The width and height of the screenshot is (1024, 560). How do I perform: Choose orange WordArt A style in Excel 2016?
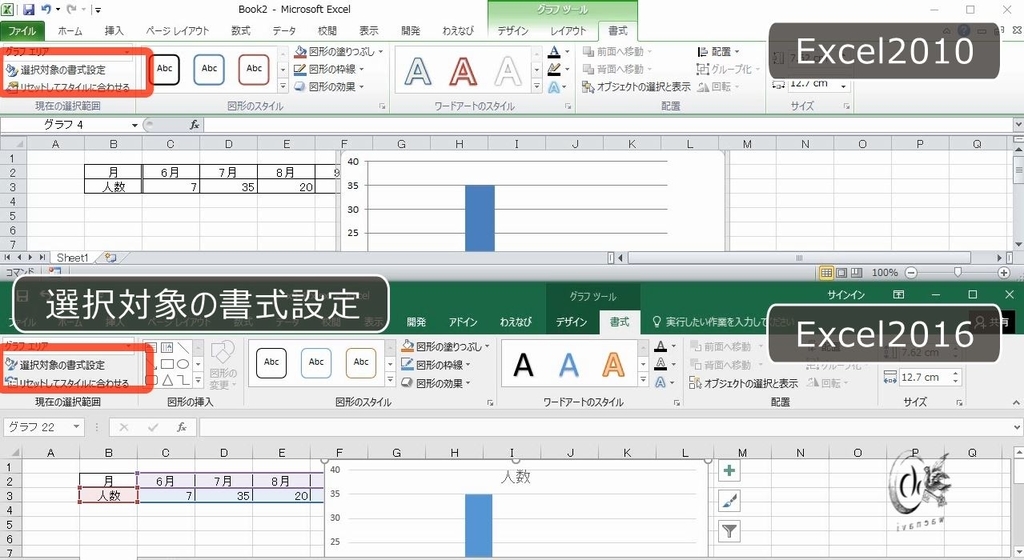click(613, 366)
